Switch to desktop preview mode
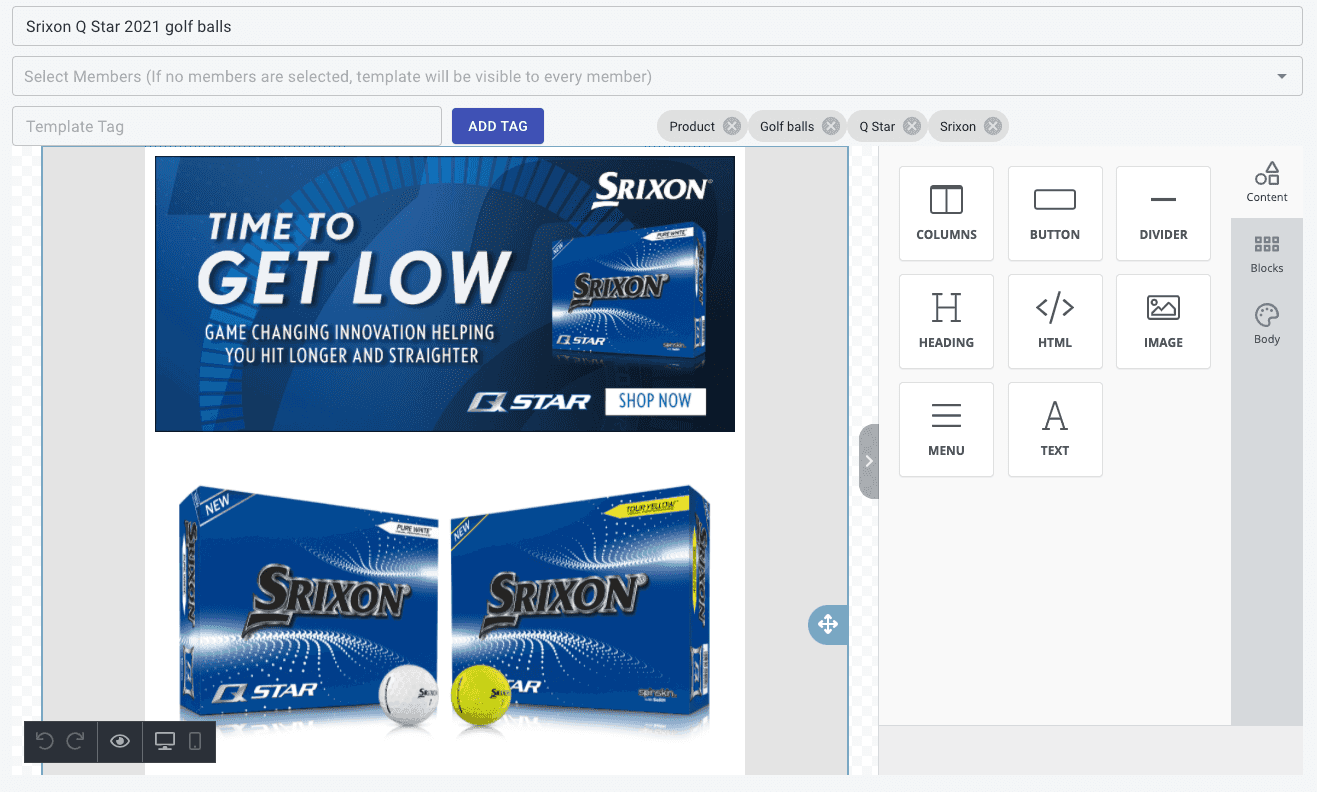Viewport: 1317px width, 792px height. (165, 741)
